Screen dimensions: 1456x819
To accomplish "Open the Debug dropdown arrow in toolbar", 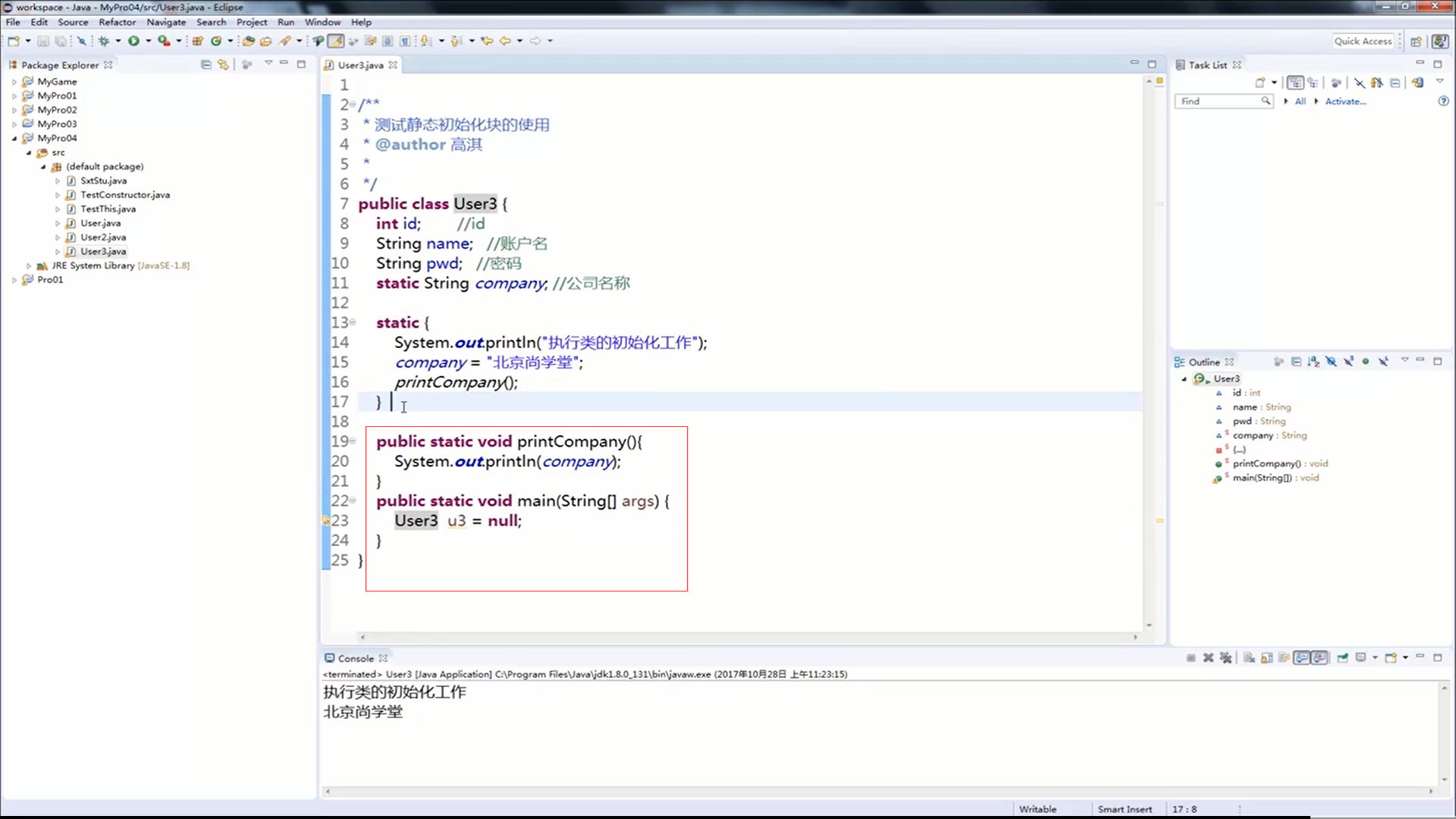I will [118, 41].
